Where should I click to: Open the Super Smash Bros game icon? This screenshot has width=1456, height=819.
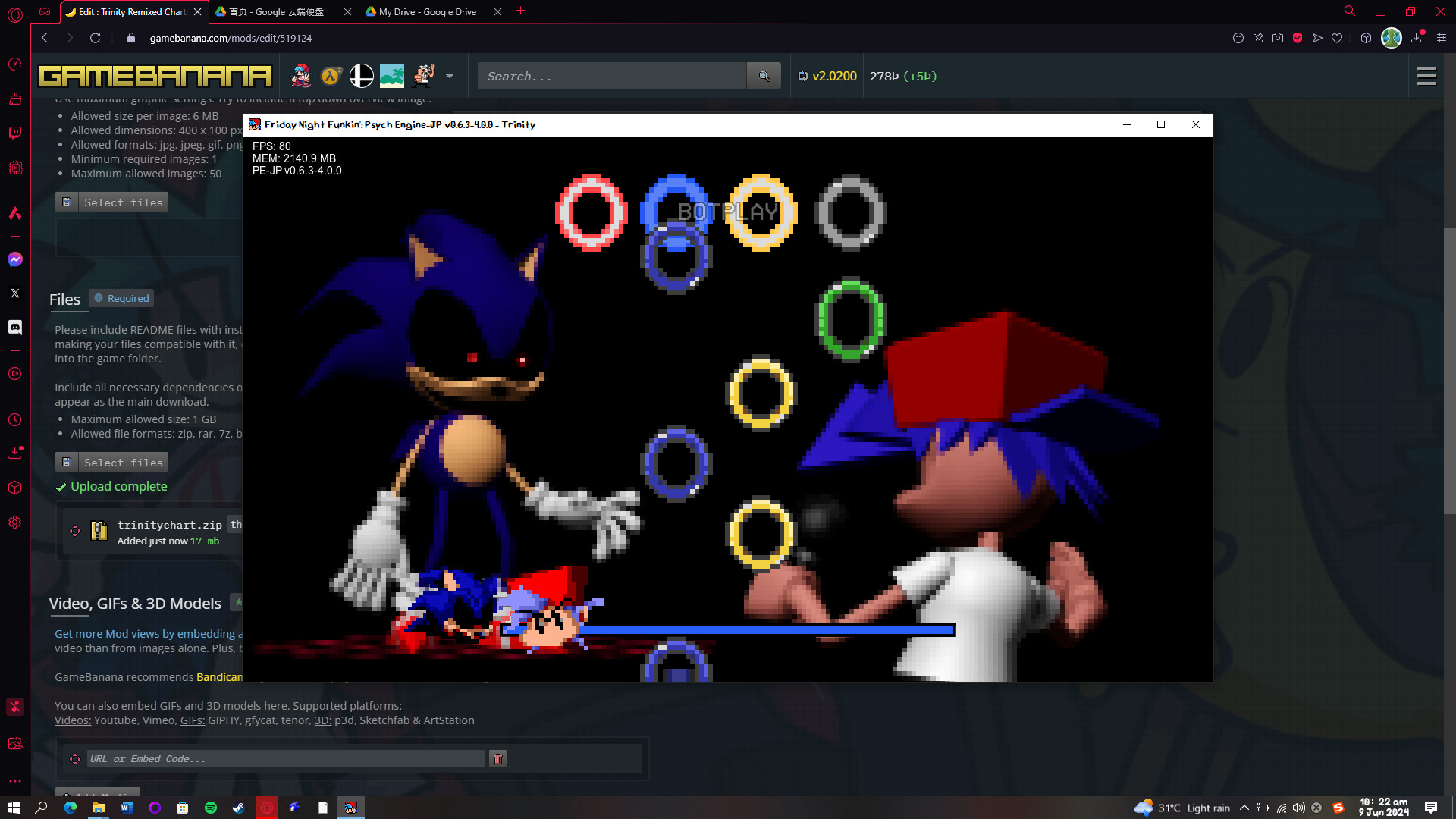(x=361, y=76)
